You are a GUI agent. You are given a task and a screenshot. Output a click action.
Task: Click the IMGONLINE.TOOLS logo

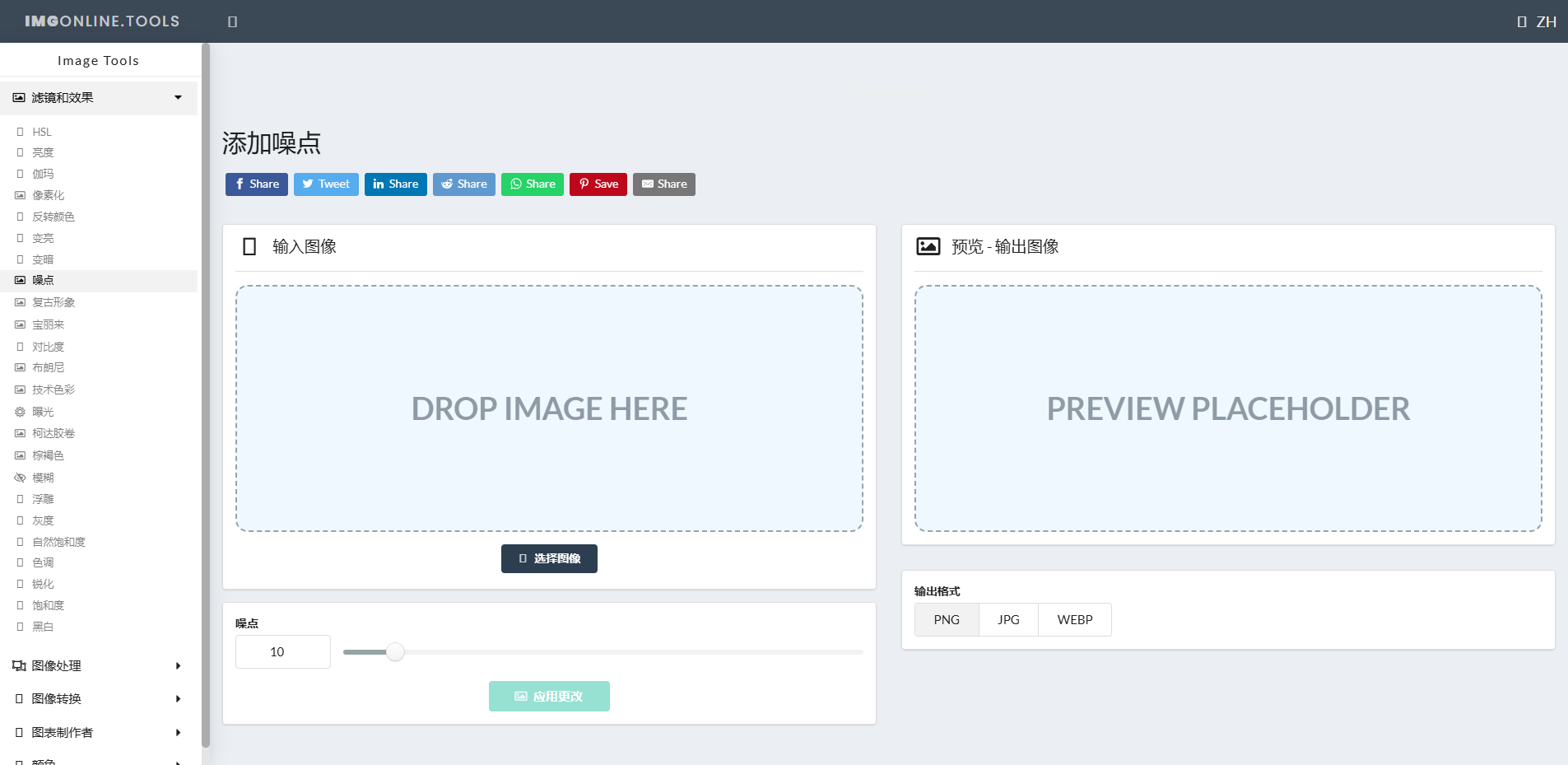tap(102, 21)
